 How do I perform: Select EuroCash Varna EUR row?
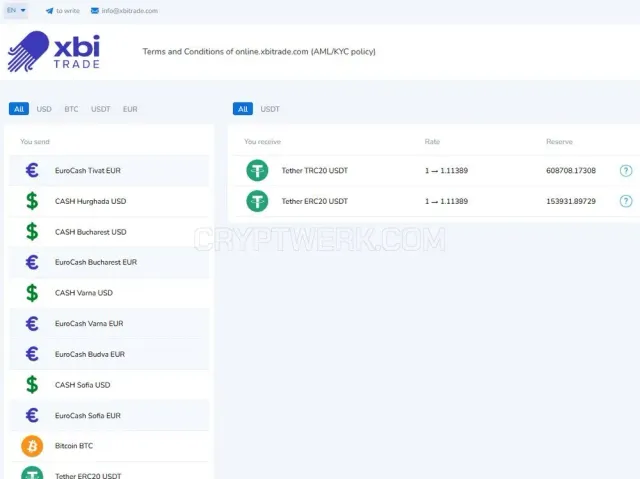(x=109, y=324)
